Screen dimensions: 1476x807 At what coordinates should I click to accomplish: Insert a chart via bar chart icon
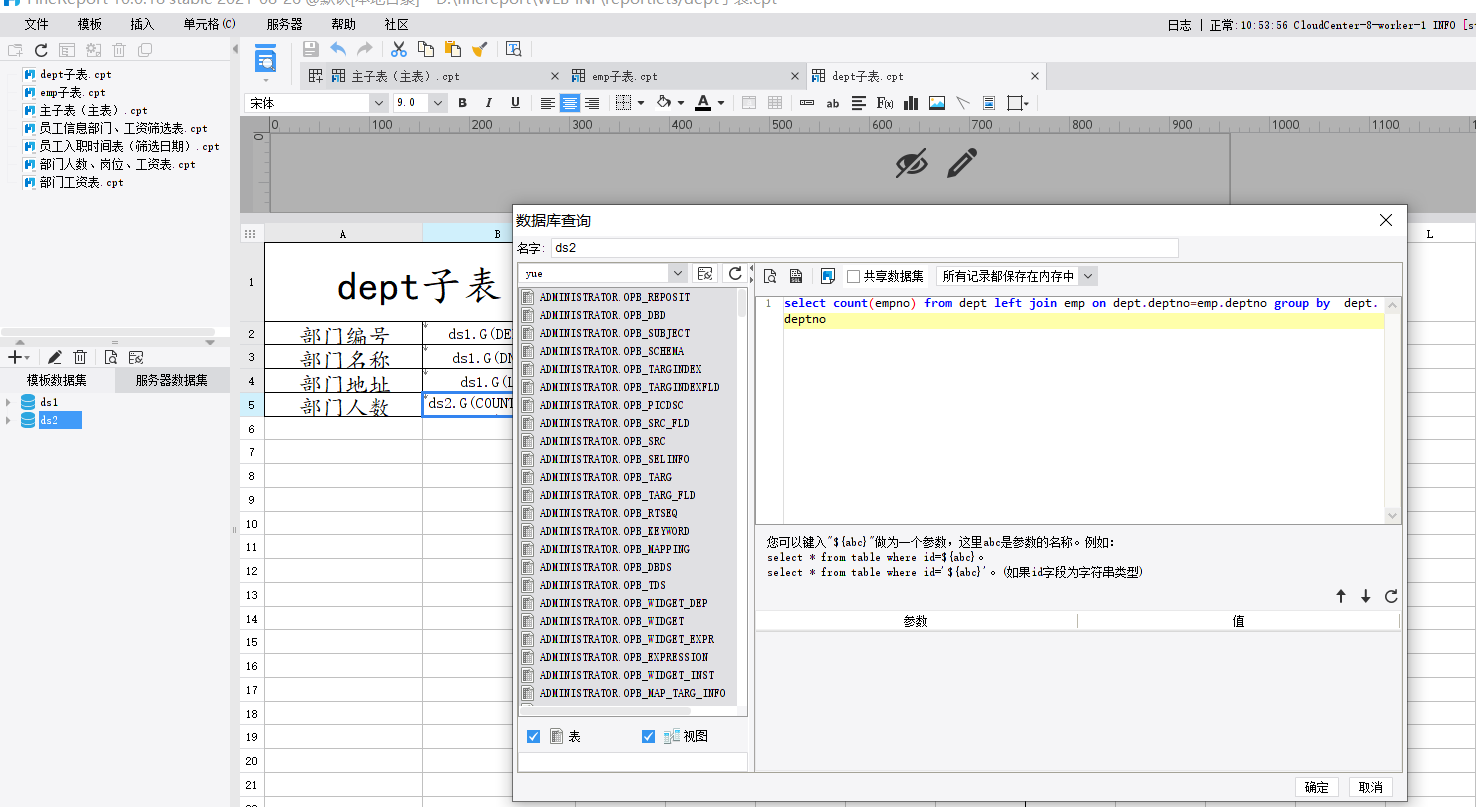pos(911,103)
